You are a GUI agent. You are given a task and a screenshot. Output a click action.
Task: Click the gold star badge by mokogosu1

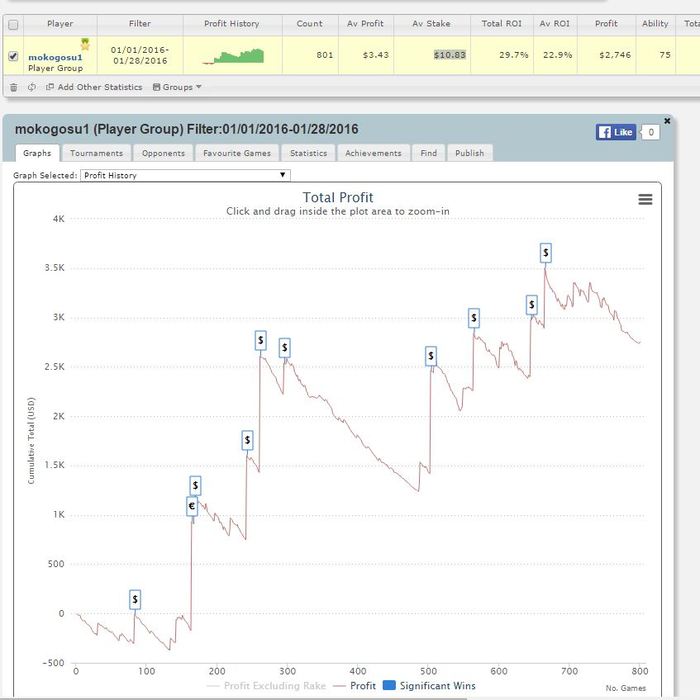[x=85, y=44]
